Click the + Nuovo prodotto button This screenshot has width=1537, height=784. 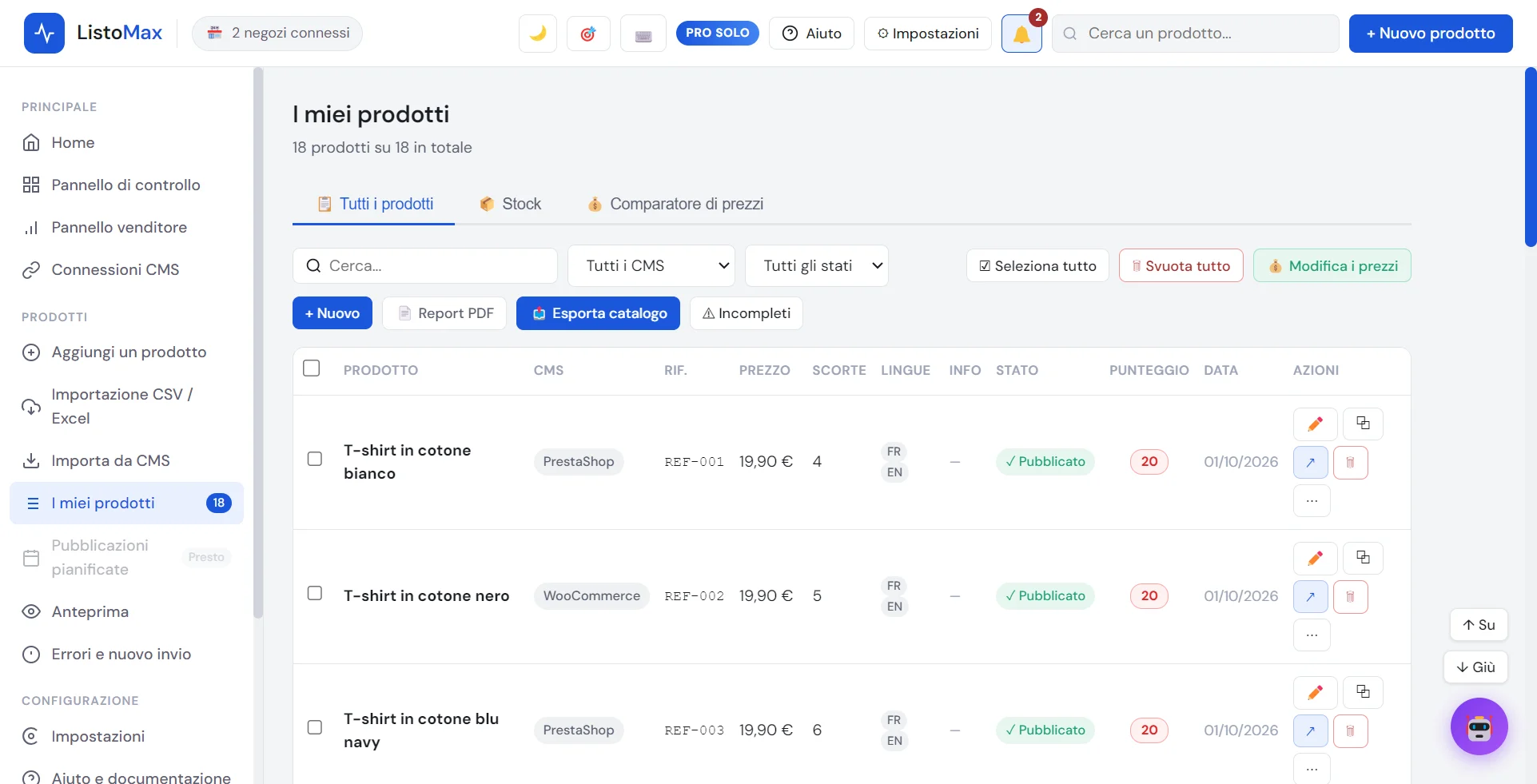[x=1431, y=34]
